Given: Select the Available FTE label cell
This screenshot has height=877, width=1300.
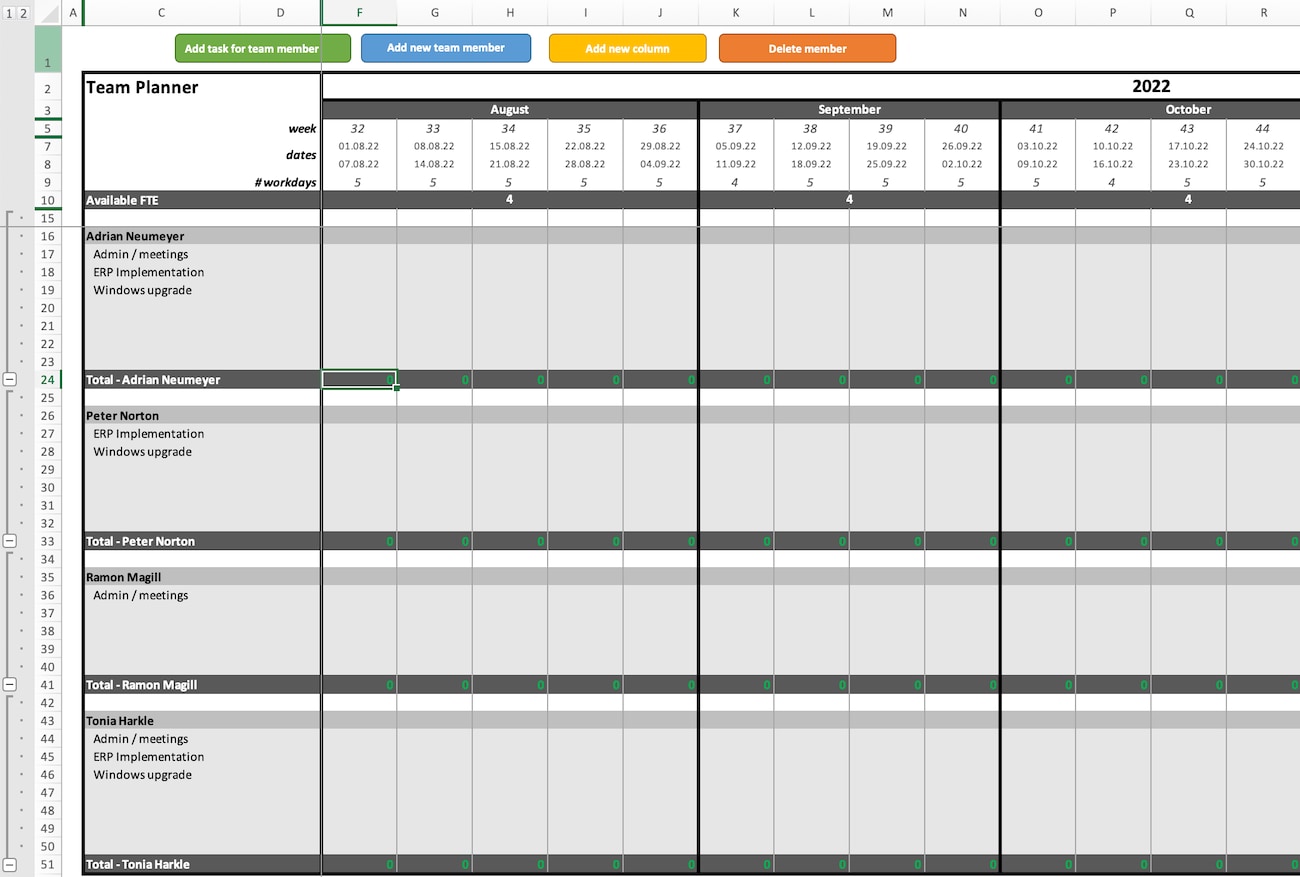Looking at the screenshot, I should [x=201, y=200].
